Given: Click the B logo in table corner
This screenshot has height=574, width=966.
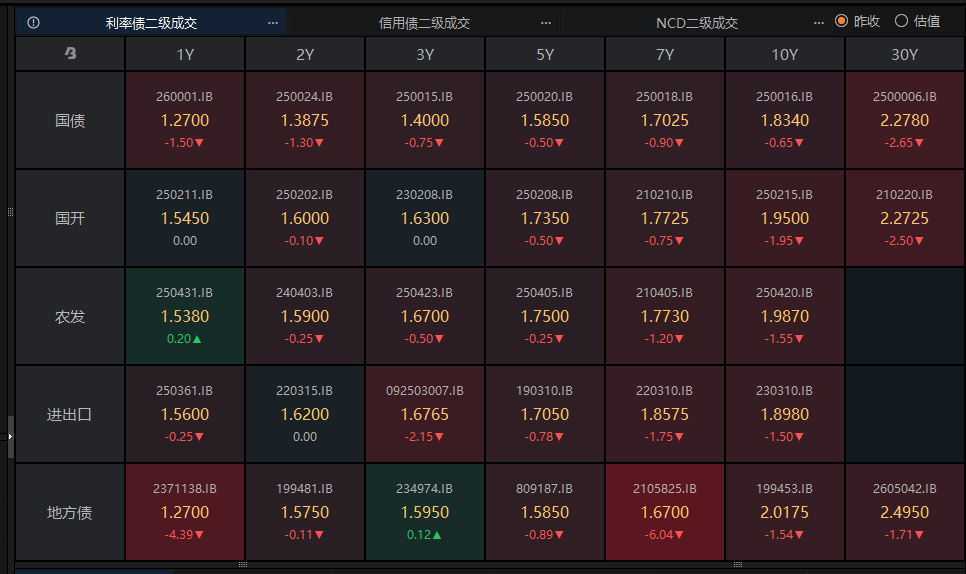Looking at the screenshot, I should coord(70,54).
